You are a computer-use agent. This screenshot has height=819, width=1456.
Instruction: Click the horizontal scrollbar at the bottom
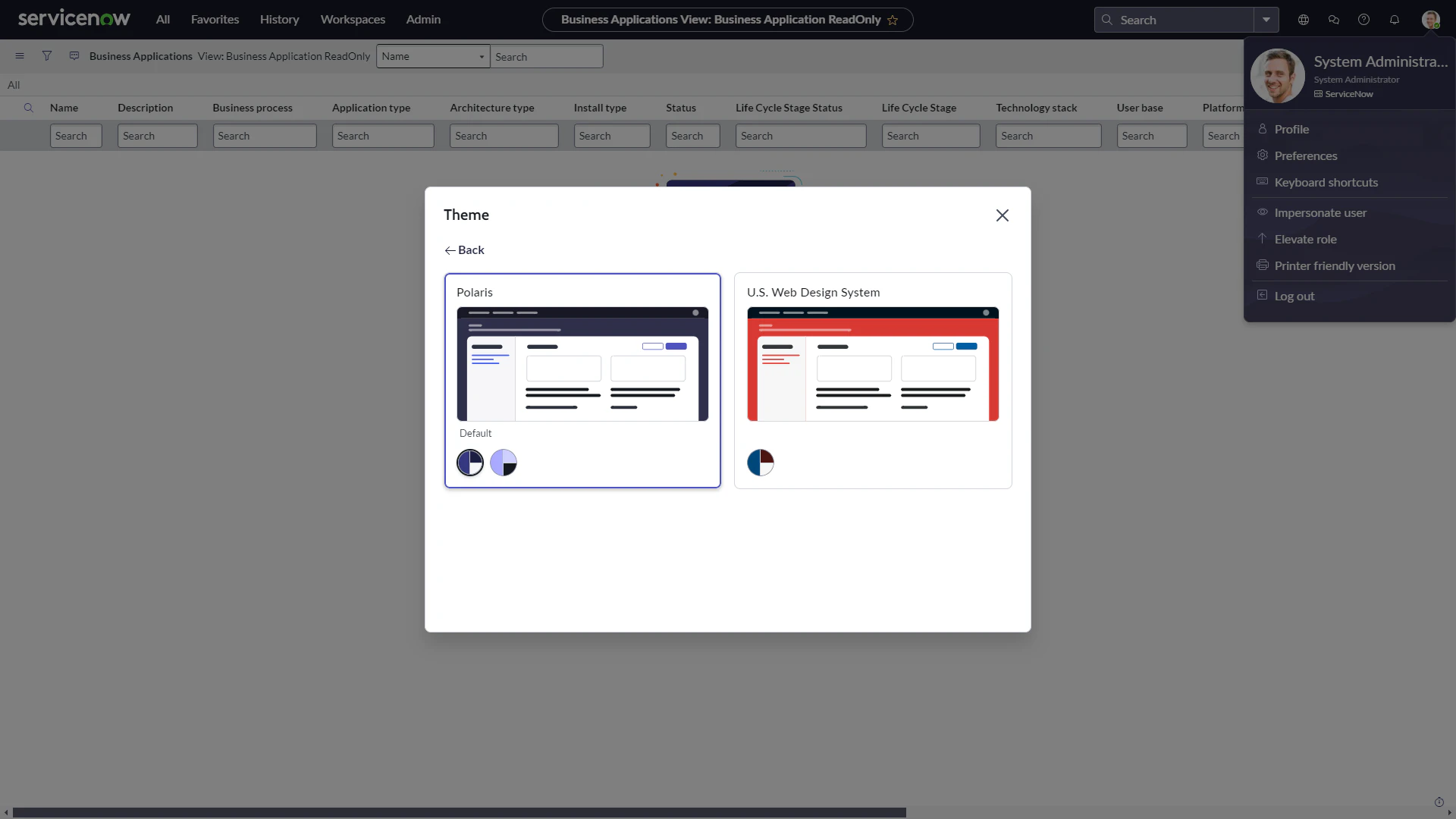(x=460, y=812)
